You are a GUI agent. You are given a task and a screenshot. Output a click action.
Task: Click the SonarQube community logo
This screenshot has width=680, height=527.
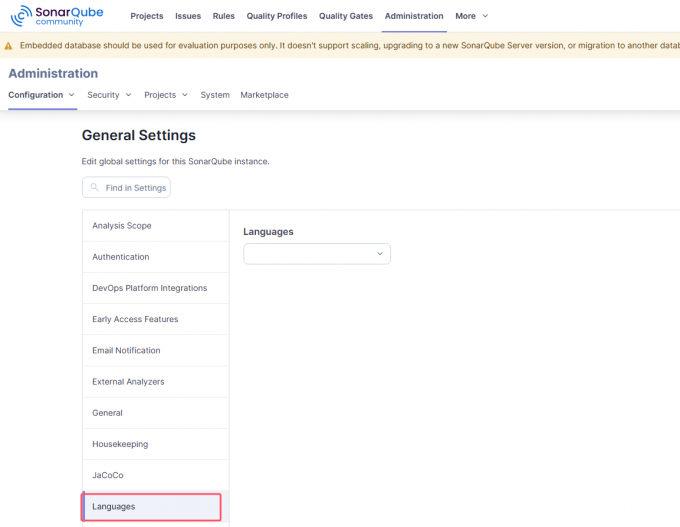(57, 16)
